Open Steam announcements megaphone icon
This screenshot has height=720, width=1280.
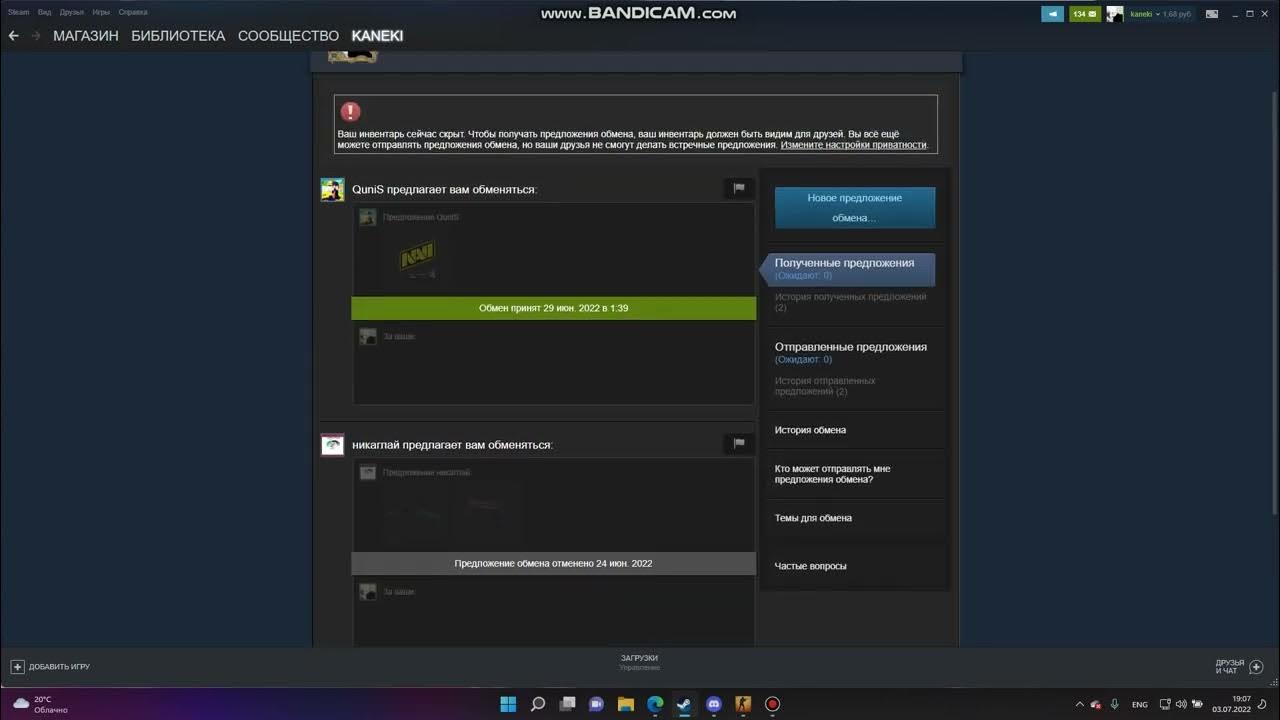pos(1052,14)
